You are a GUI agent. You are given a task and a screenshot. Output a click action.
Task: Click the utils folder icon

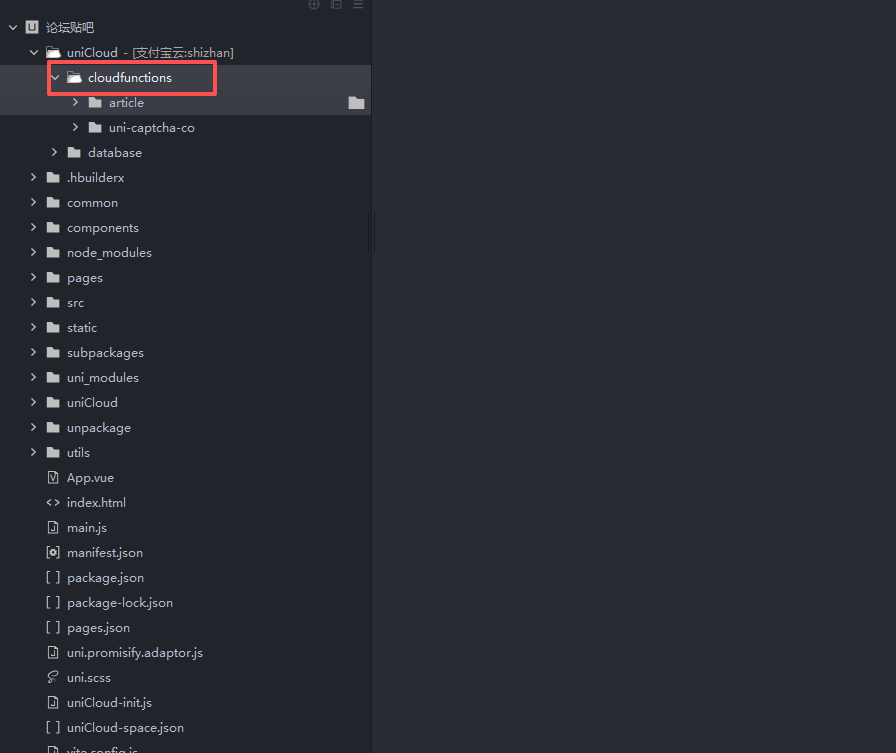[x=53, y=452]
